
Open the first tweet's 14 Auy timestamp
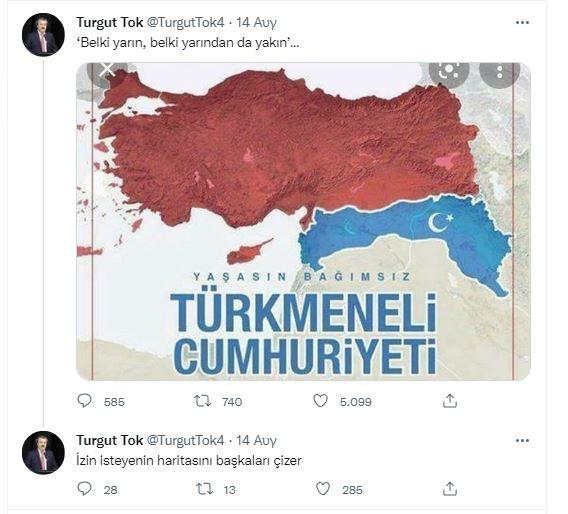[x=256, y=22]
